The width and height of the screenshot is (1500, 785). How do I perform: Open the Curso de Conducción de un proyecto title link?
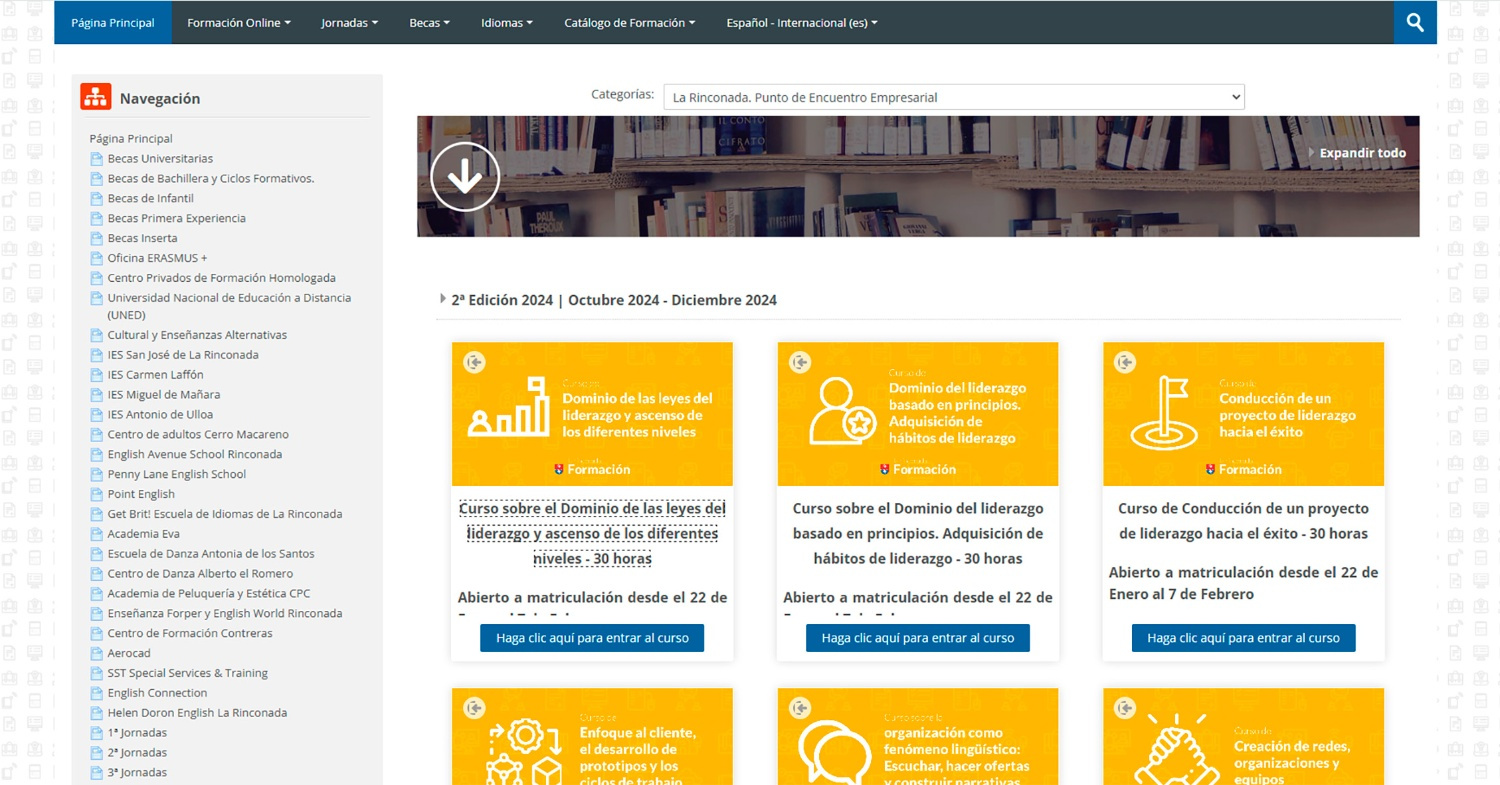pyautogui.click(x=1243, y=521)
